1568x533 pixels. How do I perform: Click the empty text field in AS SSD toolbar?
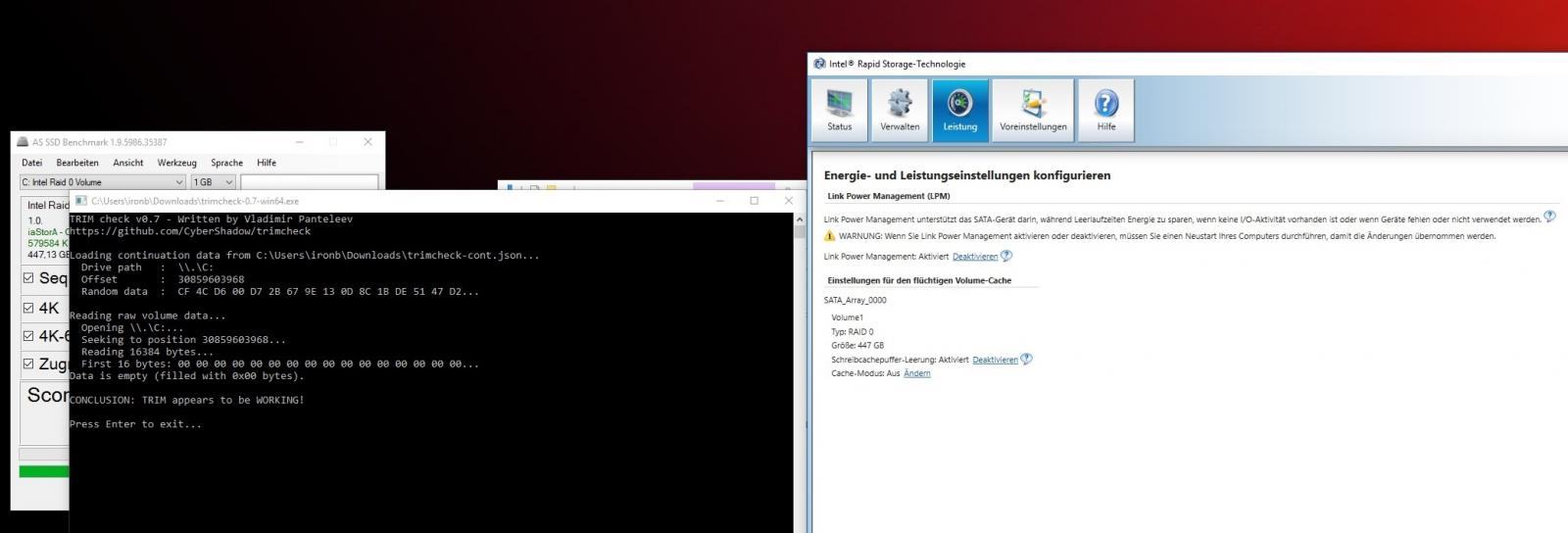(x=310, y=182)
